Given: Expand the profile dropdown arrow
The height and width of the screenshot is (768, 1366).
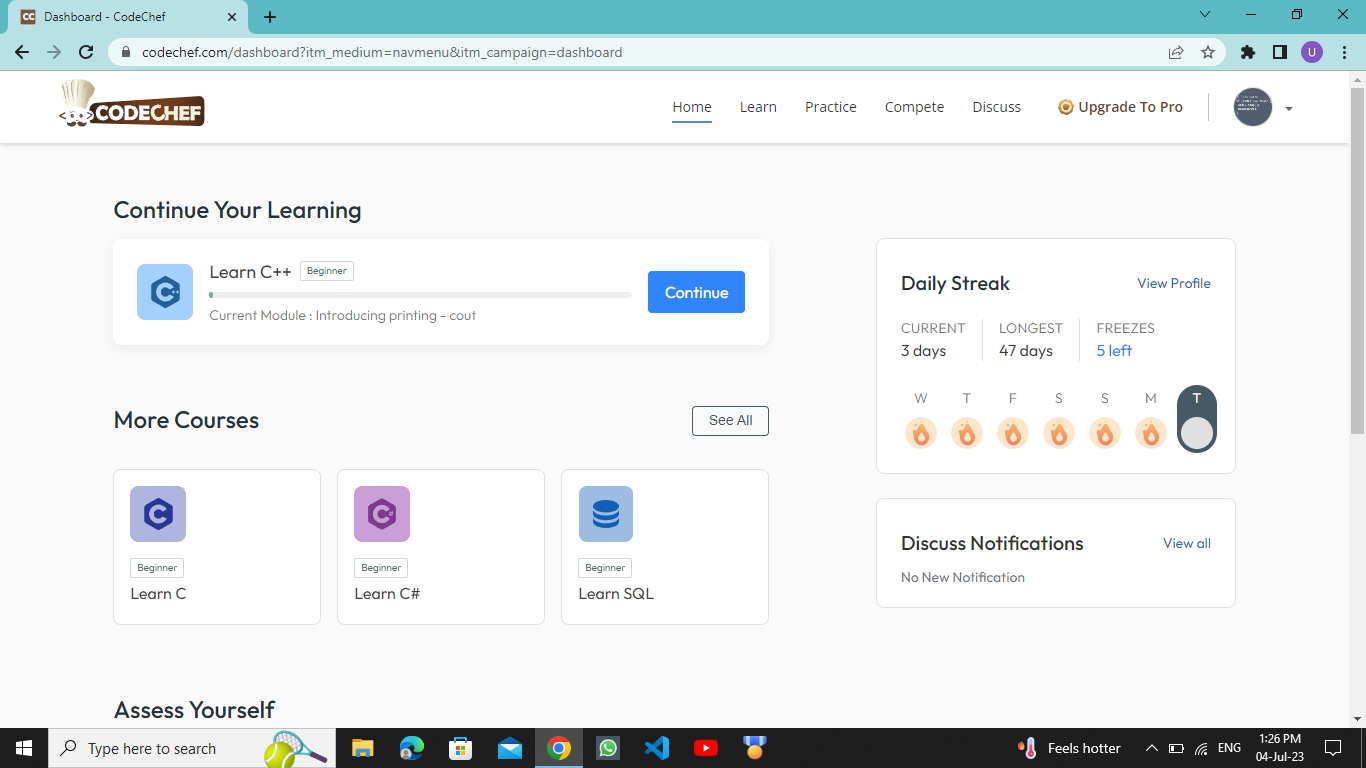Looking at the screenshot, I should (x=1289, y=109).
